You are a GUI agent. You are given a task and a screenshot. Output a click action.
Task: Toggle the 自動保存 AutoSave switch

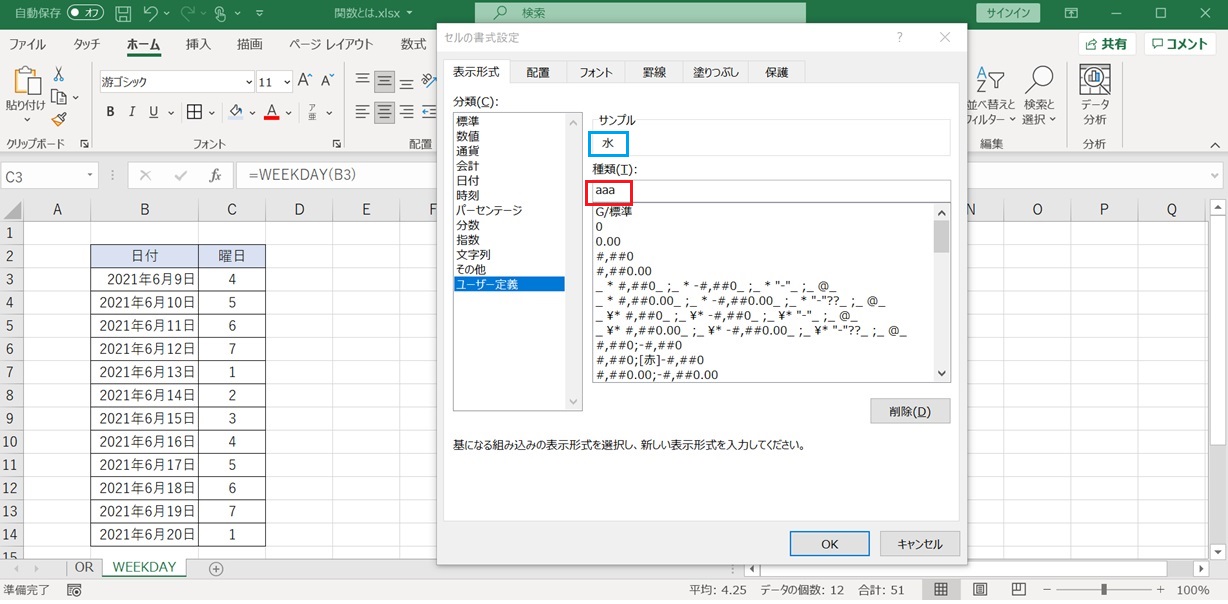coord(86,15)
